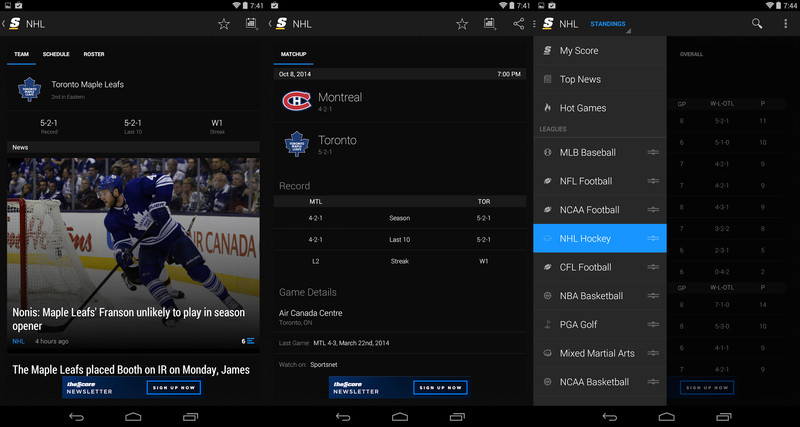
Task: Switch to the TEAM tab
Action: pos(21,54)
